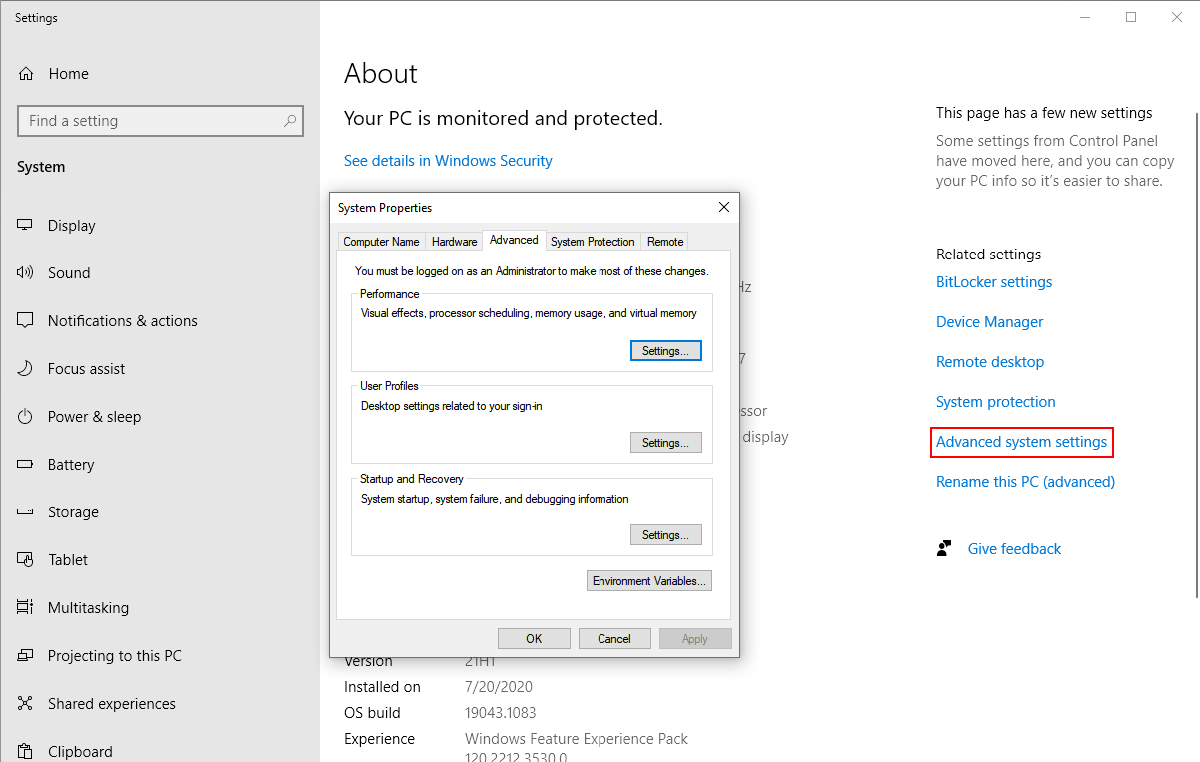This screenshot has height=762, width=1200.
Task: Switch to the Computer Name tab
Action: (381, 242)
